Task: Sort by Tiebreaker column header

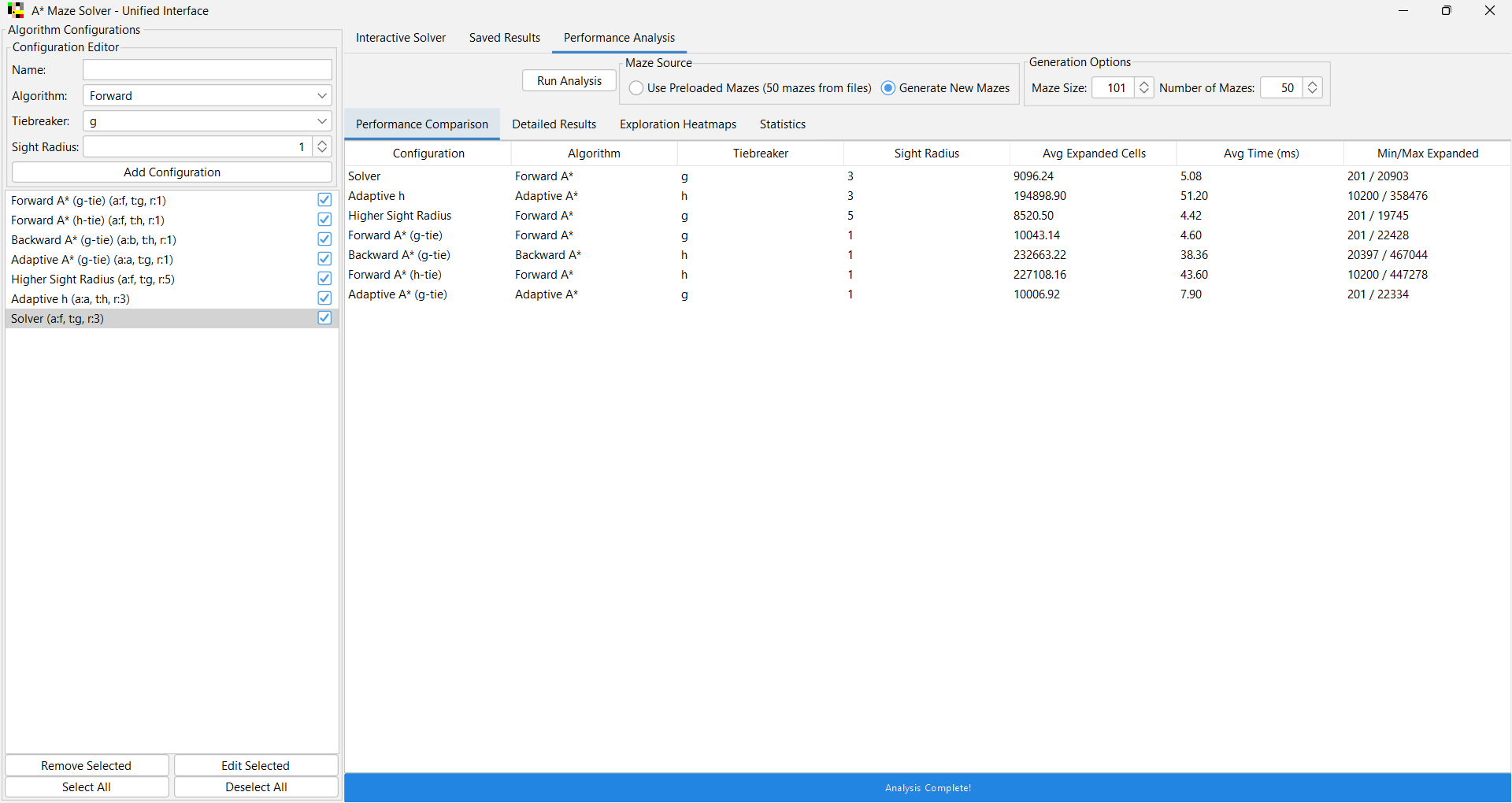Action: click(761, 154)
